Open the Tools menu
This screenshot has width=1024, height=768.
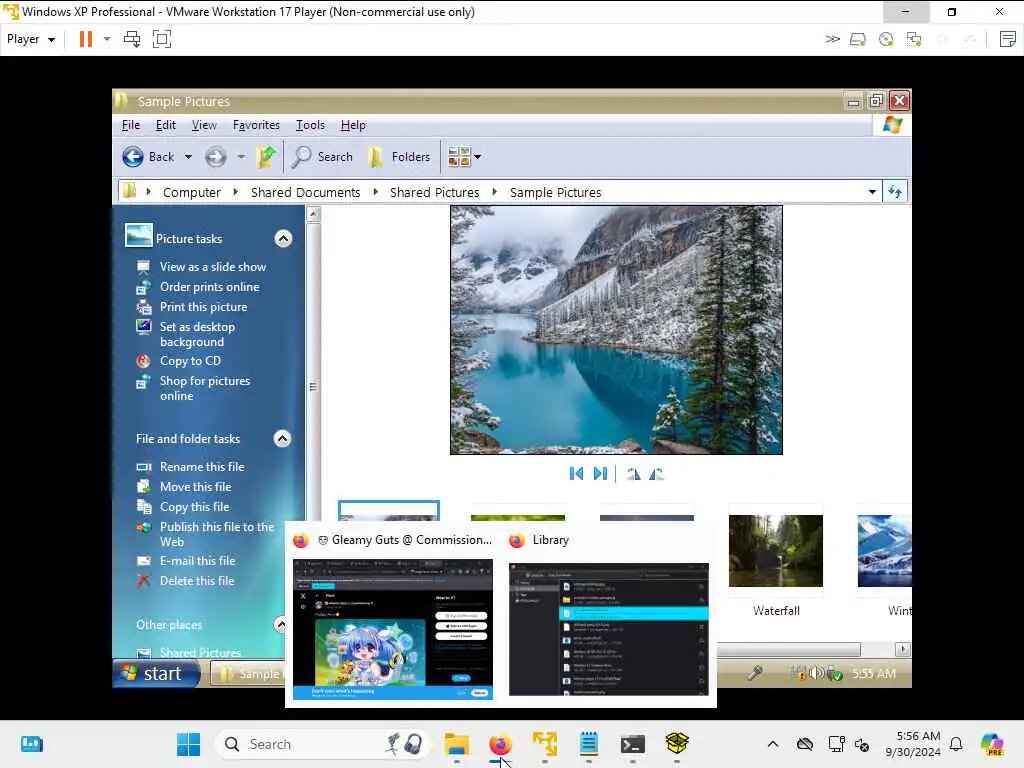(x=310, y=125)
